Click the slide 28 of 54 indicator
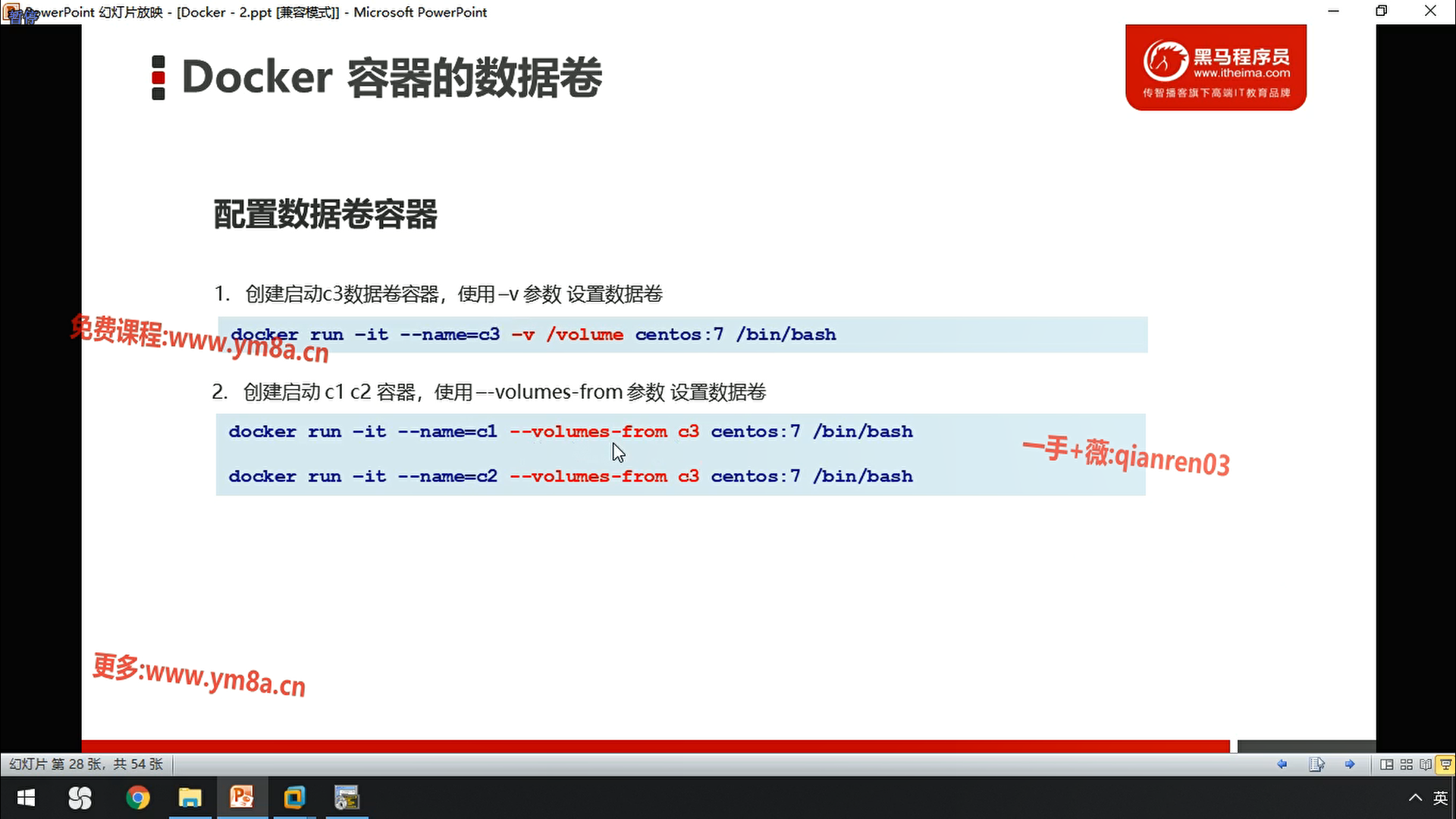Image resolution: width=1456 pixels, height=819 pixels. coord(86,764)
